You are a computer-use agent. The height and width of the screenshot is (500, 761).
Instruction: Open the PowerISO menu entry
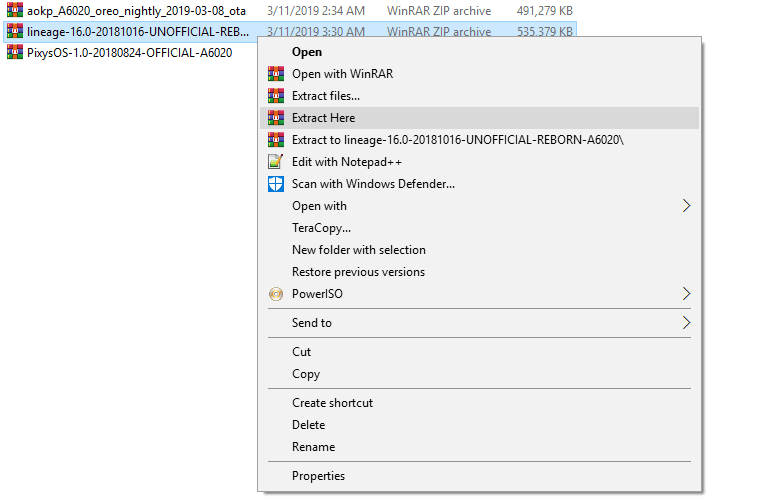pyautogui.click(x=480, y=294)
